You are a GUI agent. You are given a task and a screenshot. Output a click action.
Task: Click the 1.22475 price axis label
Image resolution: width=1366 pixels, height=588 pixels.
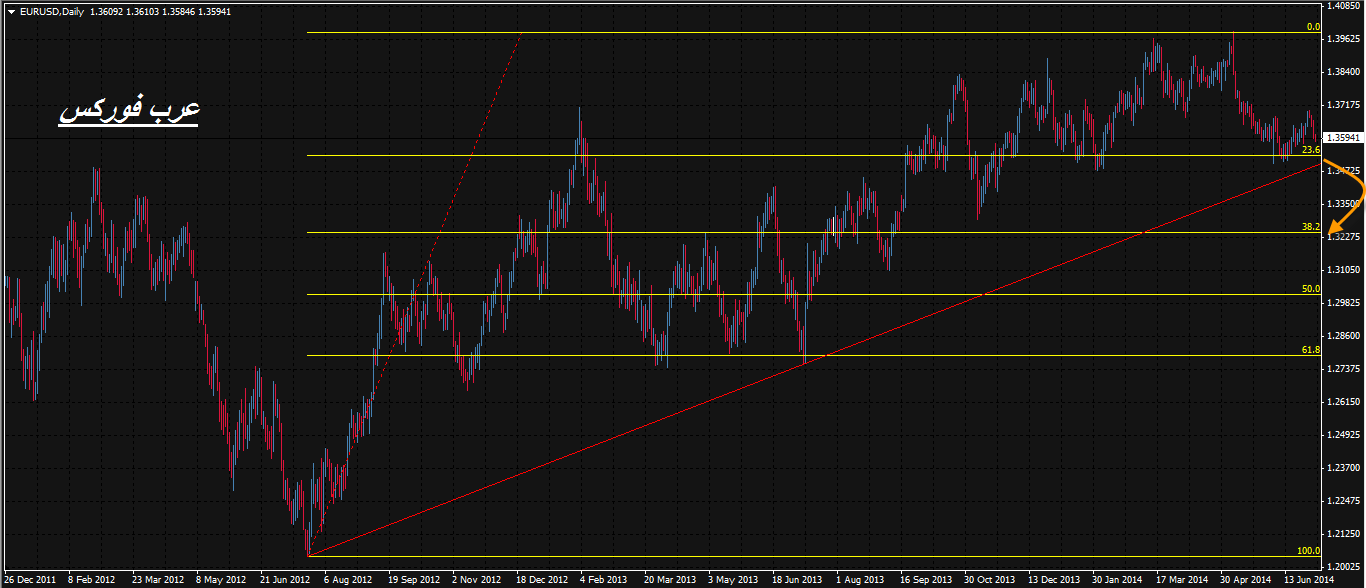coord(1344,501)
